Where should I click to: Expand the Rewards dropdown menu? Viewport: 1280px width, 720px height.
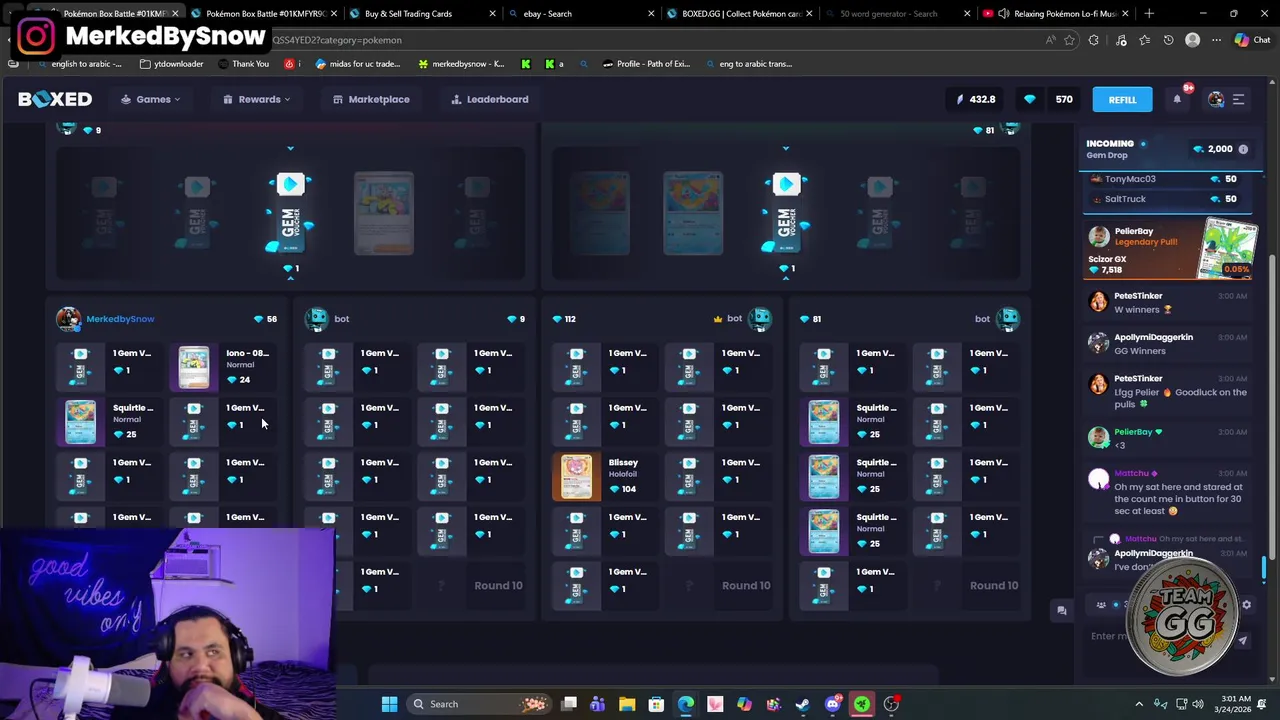pos(257,99)
